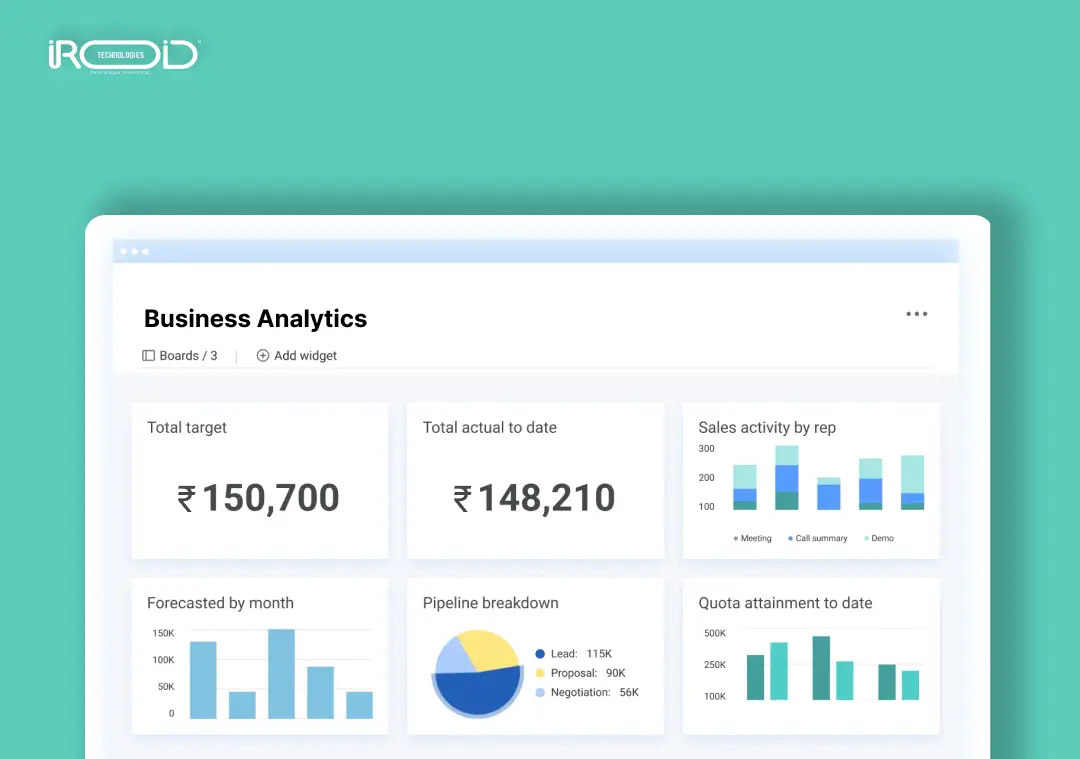
Task: Click the Add widget button
Action: point(297,355)
